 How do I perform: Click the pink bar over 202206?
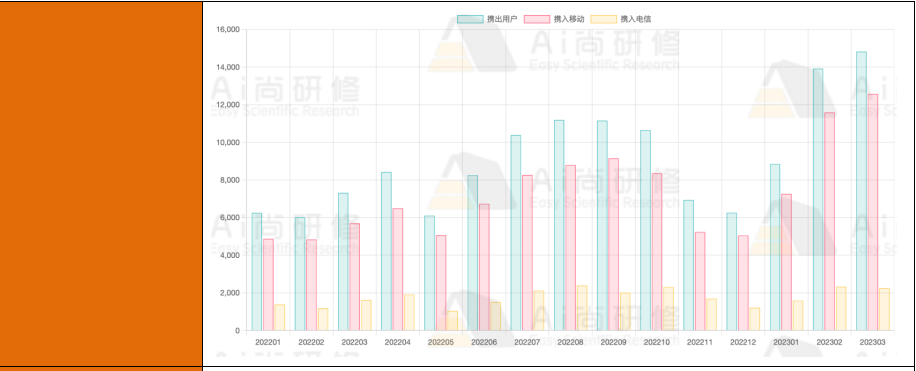pos(484,268)
